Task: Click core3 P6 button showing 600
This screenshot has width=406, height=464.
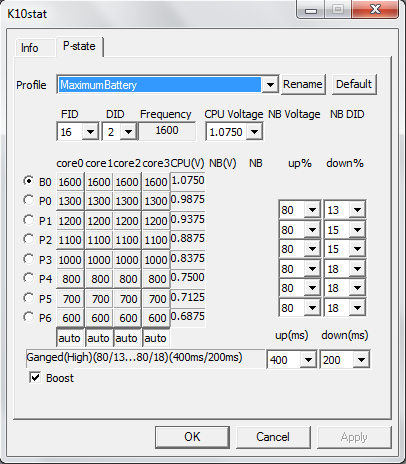Action: coord(156,318)
